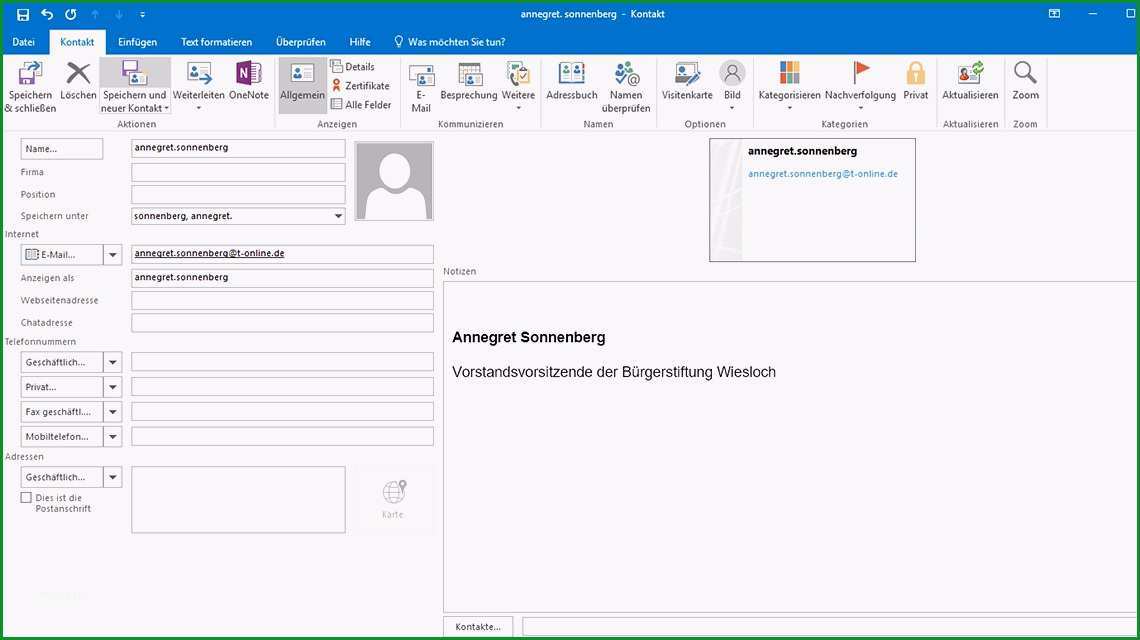Click 'Was möchten Sie tun?' search box
Viewport: 1140px width, 640px height.
(x=449, y=41)
